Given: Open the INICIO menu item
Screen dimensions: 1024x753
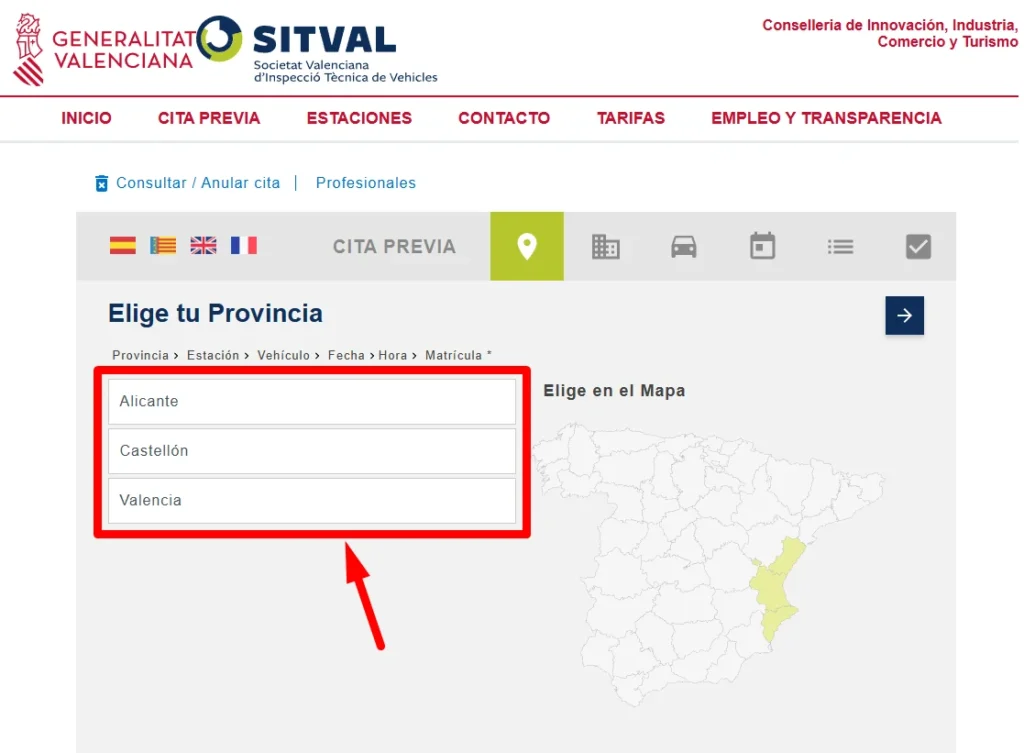Looking at the screenshot, I should pyautogui.click(x=86, y=118).
